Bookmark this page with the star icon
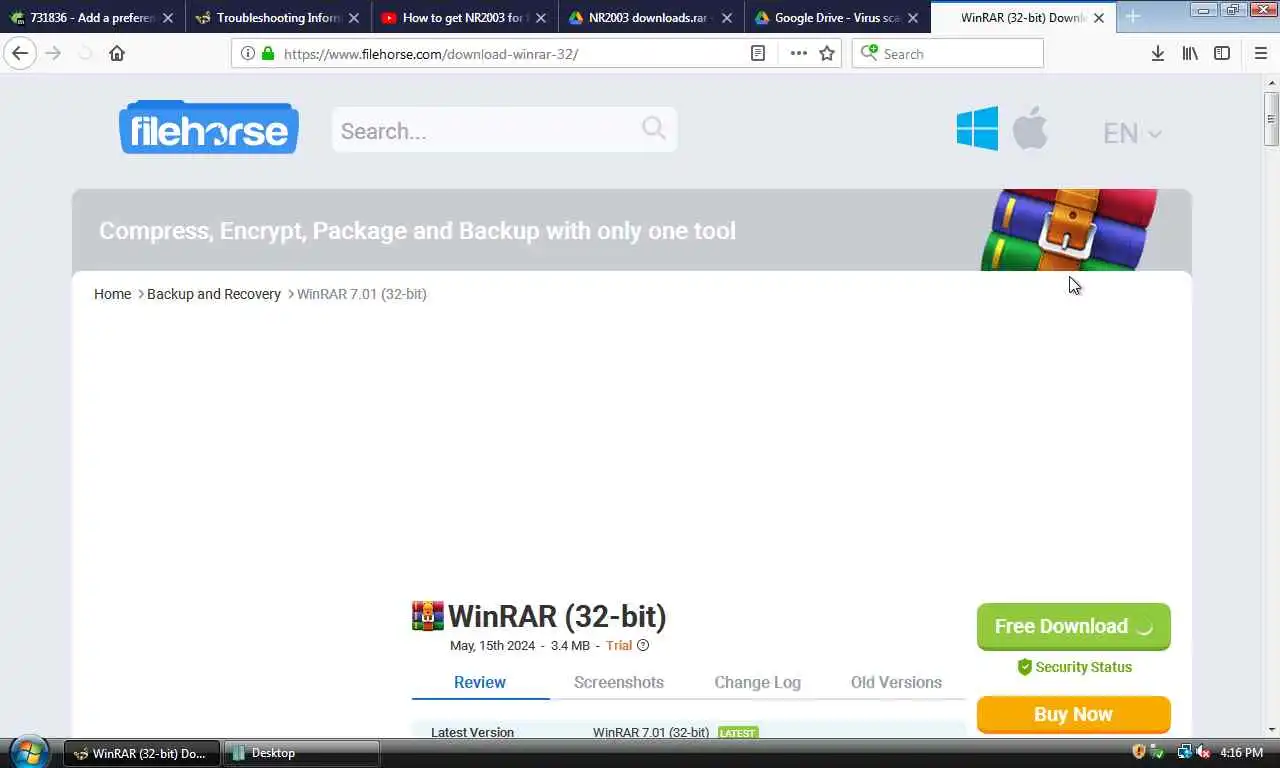1280x768 pixels. [x=827, y=53]
